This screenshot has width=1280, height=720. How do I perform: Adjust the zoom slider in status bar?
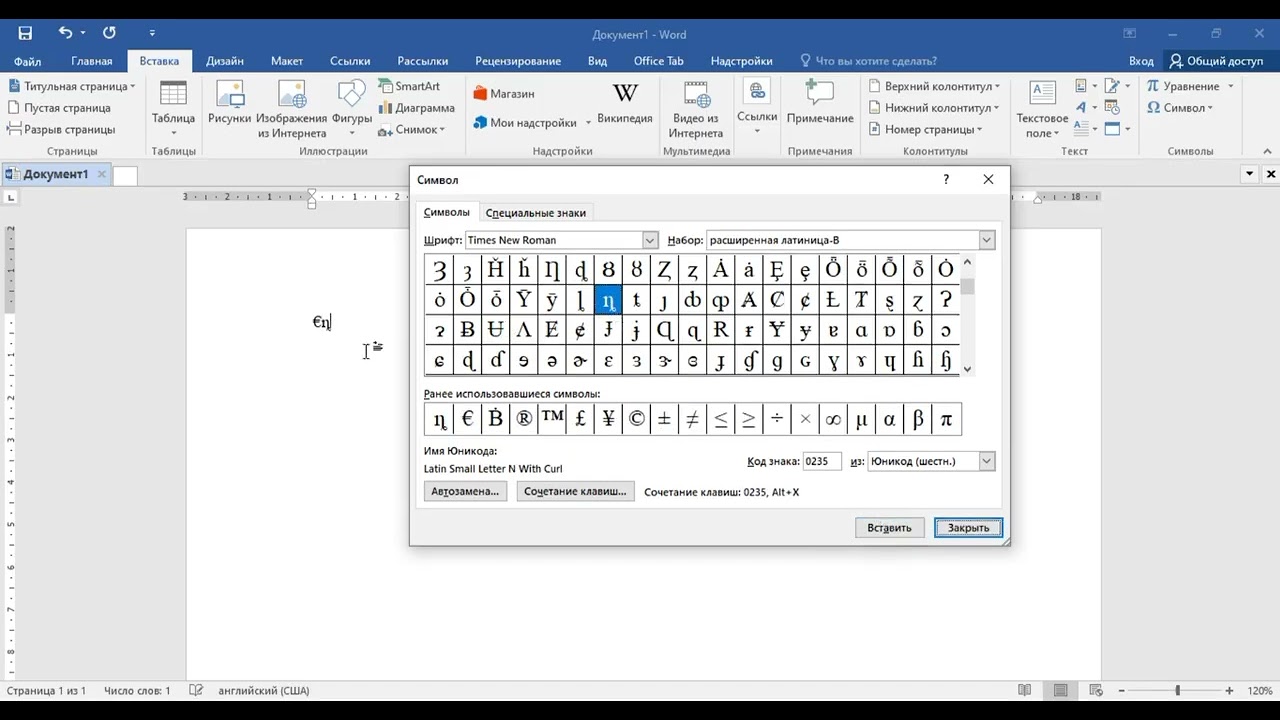coord(1178,691)
